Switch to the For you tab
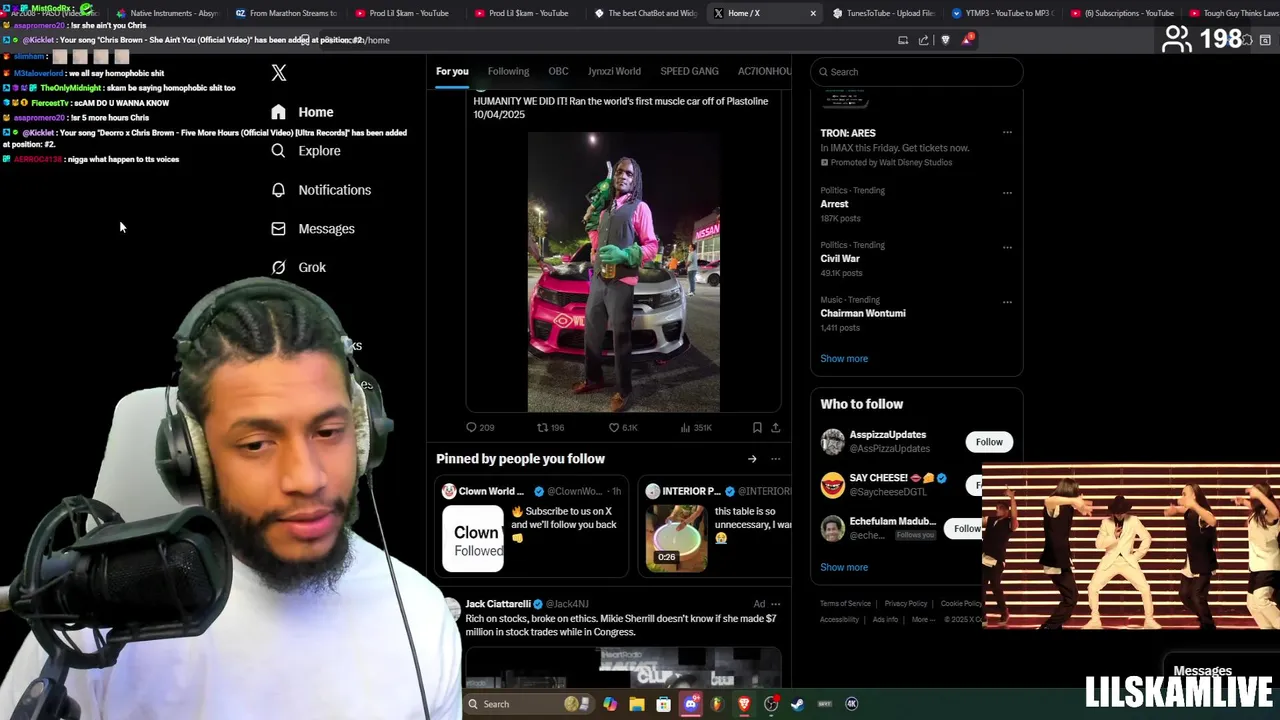Image resolution: width=1280 pixels, height=720 pixels. [x=452, y=71]
